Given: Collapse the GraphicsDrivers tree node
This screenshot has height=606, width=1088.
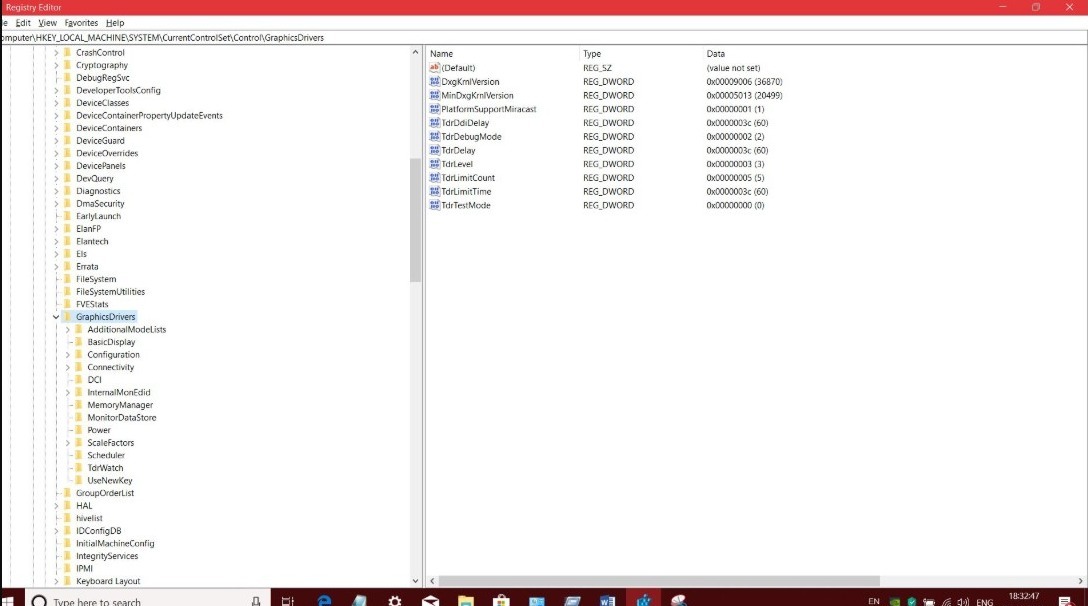Looking at the screenshot, I should coord(56,317).
